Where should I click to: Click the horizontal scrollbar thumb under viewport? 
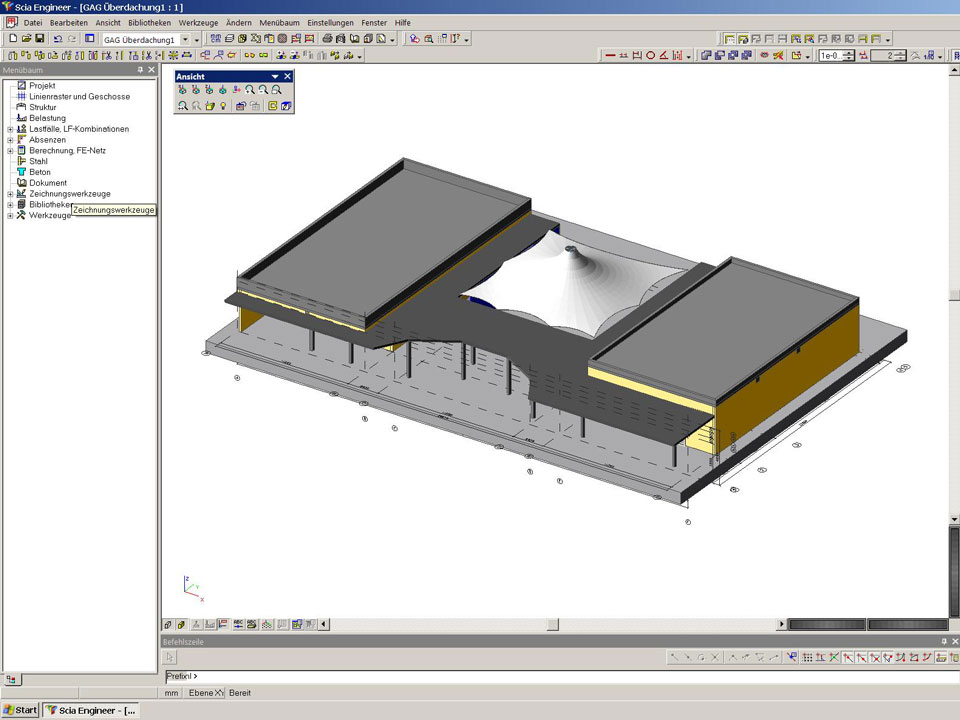tap(553, 625)
